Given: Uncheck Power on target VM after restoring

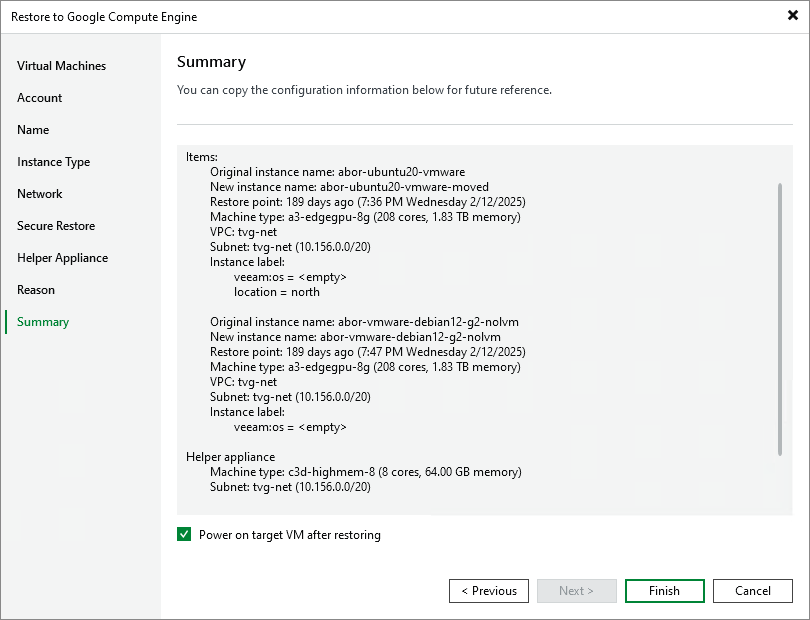Looking at the screenshot, I should click(x=184, y=534).
